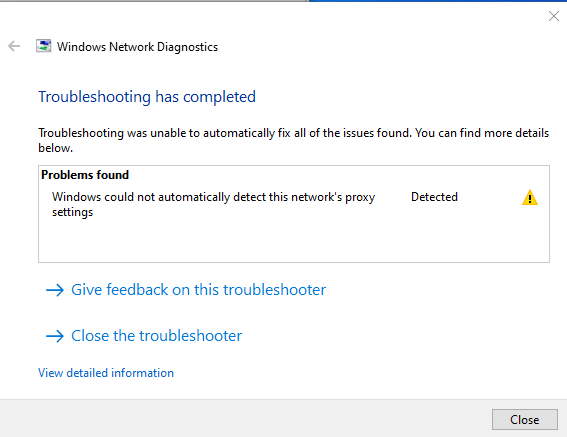Choose Close the troubleshooter option
Screen dimensions: 567x437
coord(144,336)
